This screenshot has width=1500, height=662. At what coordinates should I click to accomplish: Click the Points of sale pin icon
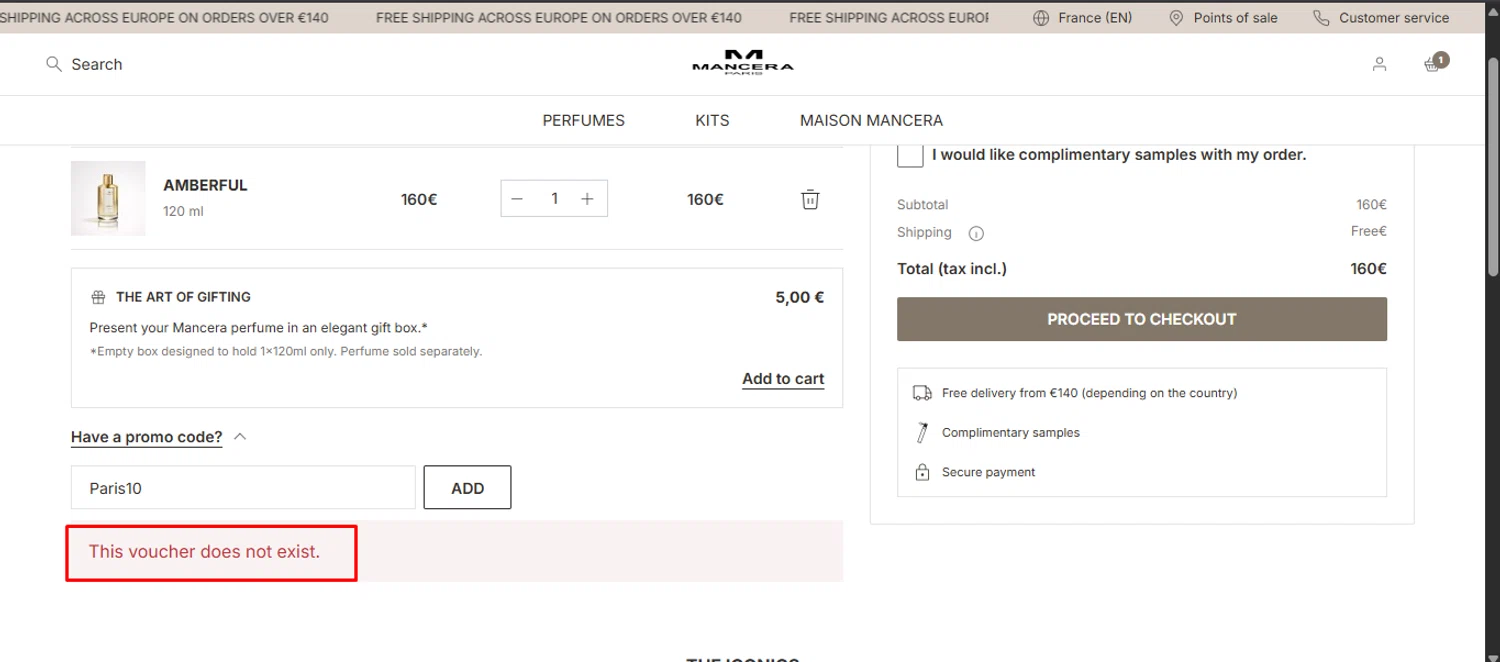1176,18
